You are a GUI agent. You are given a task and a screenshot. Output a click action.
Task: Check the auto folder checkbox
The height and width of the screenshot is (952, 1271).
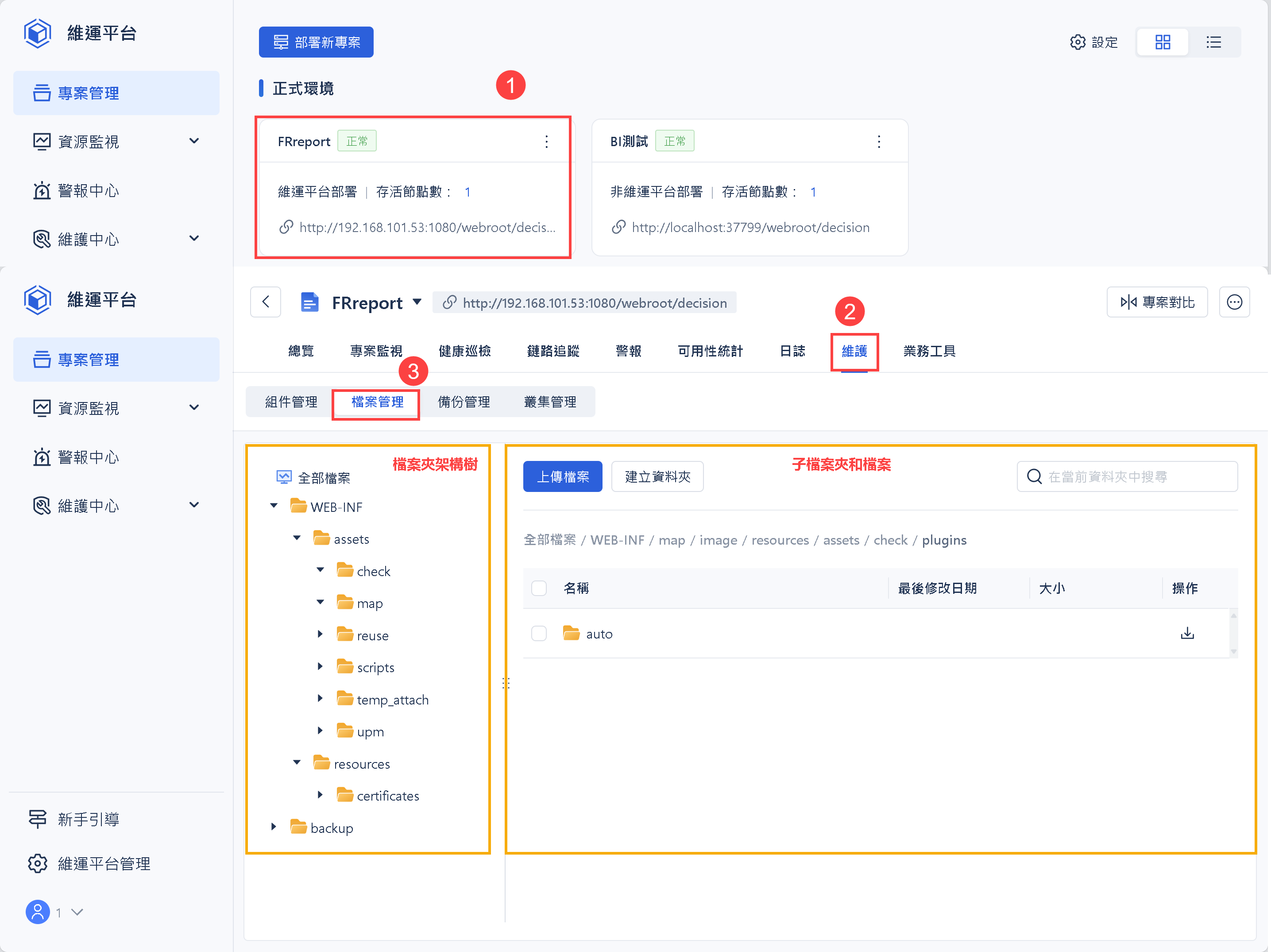click(x=538, y=634)
